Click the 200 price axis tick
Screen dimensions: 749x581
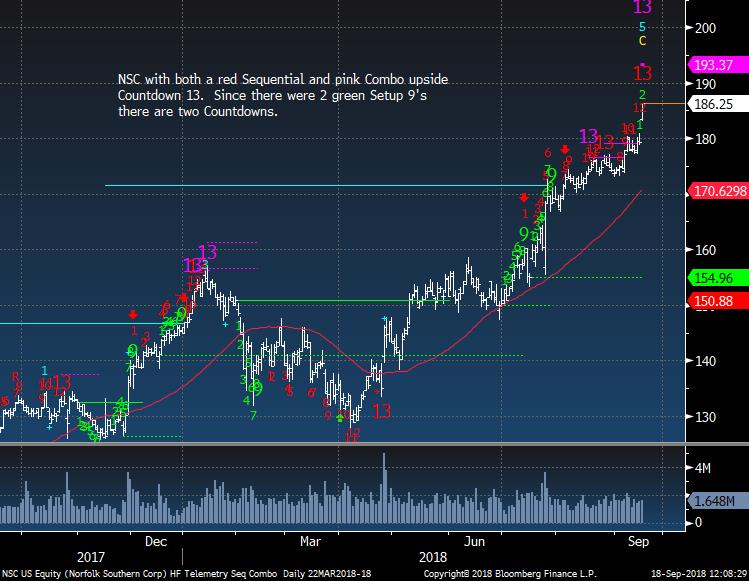coord(706,28)
